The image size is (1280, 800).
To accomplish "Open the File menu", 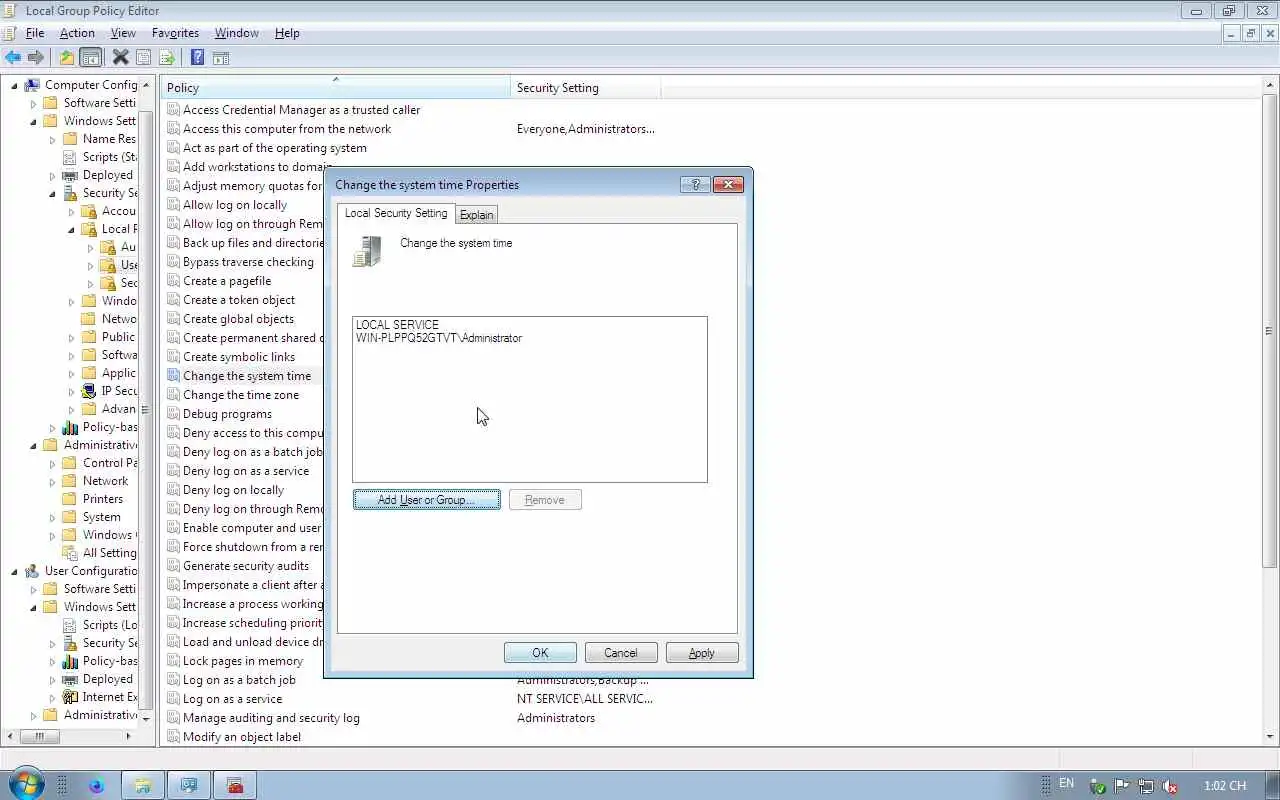I will (35, 33).
